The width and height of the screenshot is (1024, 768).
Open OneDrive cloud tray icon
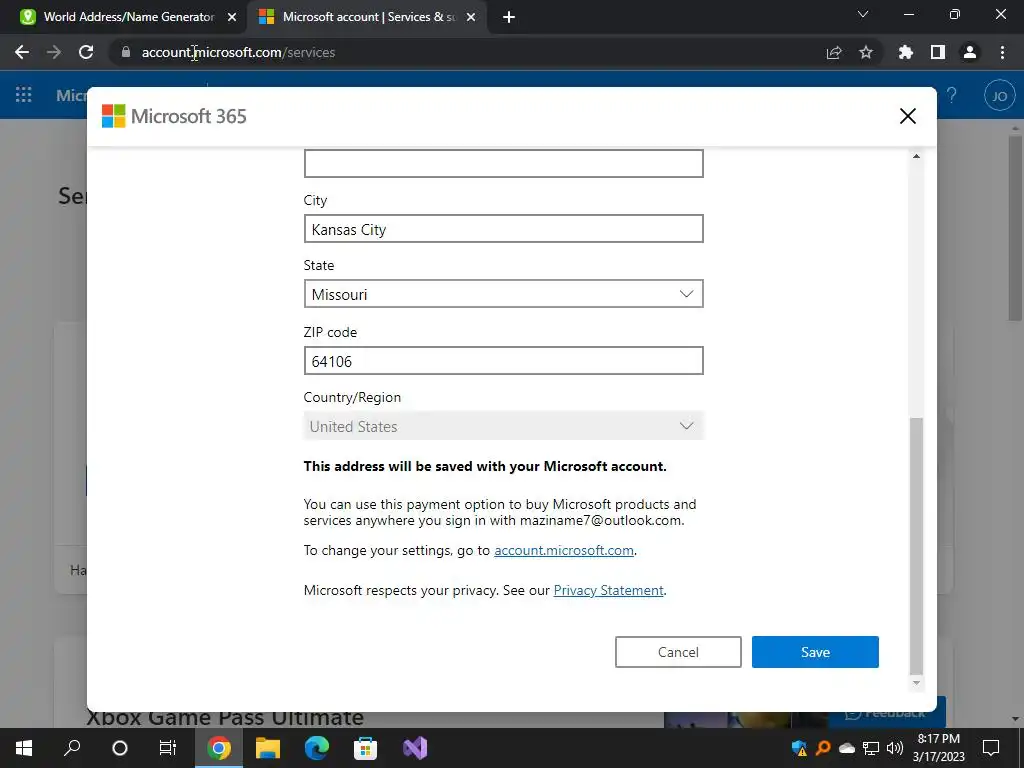[x=847, y=748]
